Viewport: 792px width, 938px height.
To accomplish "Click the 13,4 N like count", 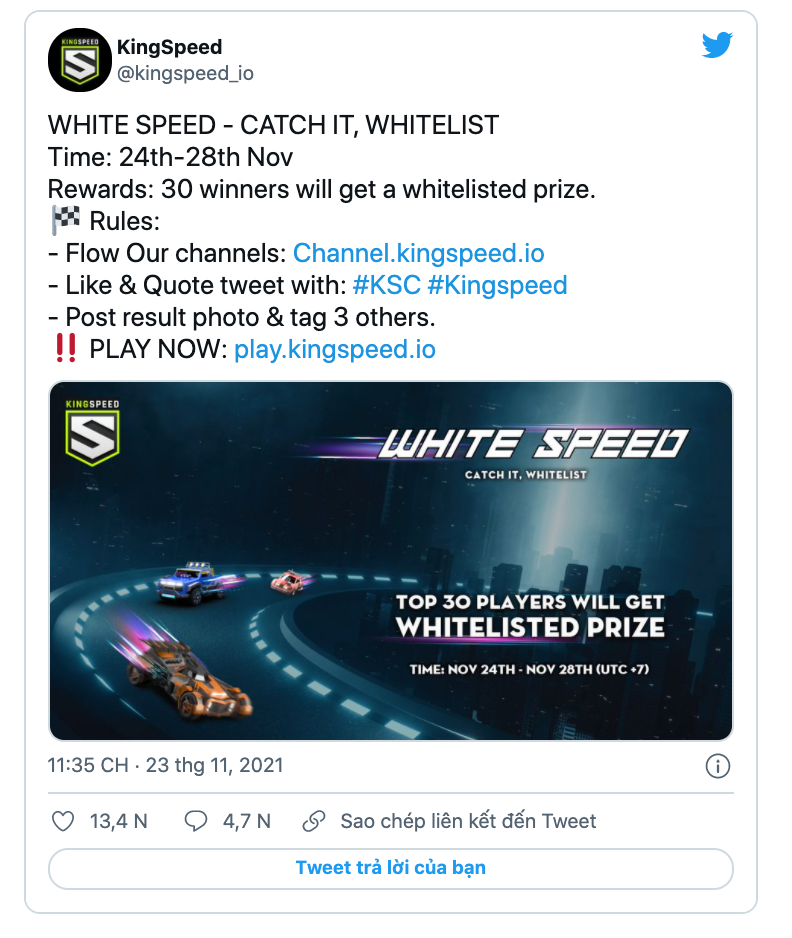I will (x=118, y=821).
